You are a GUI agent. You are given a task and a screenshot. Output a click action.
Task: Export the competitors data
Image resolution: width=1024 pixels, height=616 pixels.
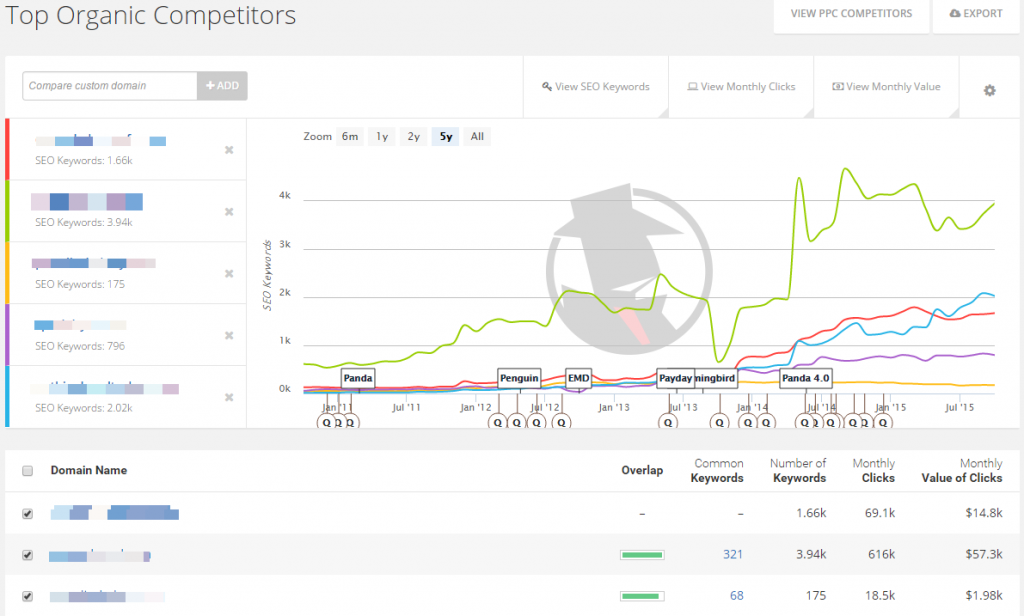(975, 14)
